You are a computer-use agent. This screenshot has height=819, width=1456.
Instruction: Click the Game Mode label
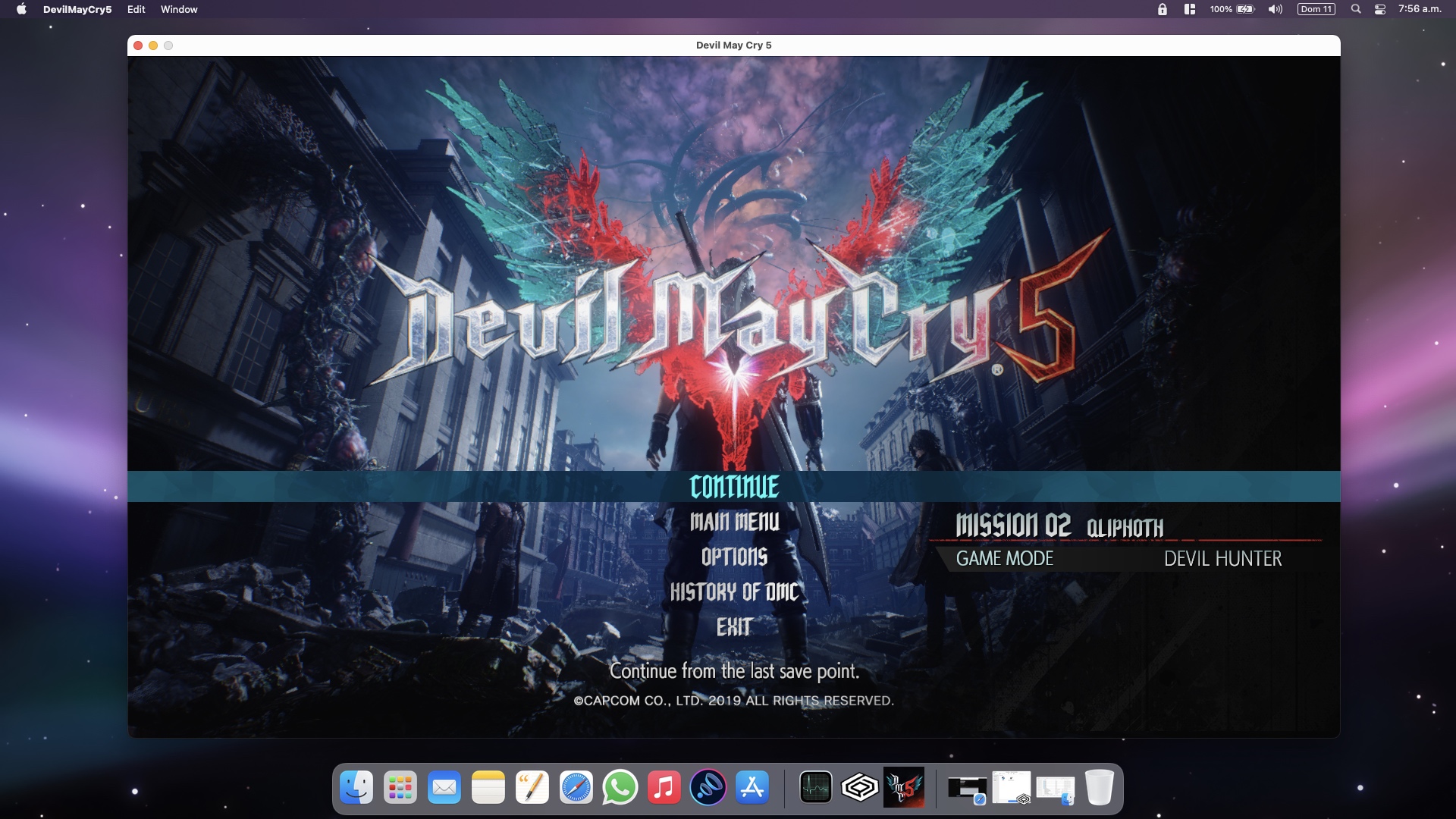tap(1005, 559)
